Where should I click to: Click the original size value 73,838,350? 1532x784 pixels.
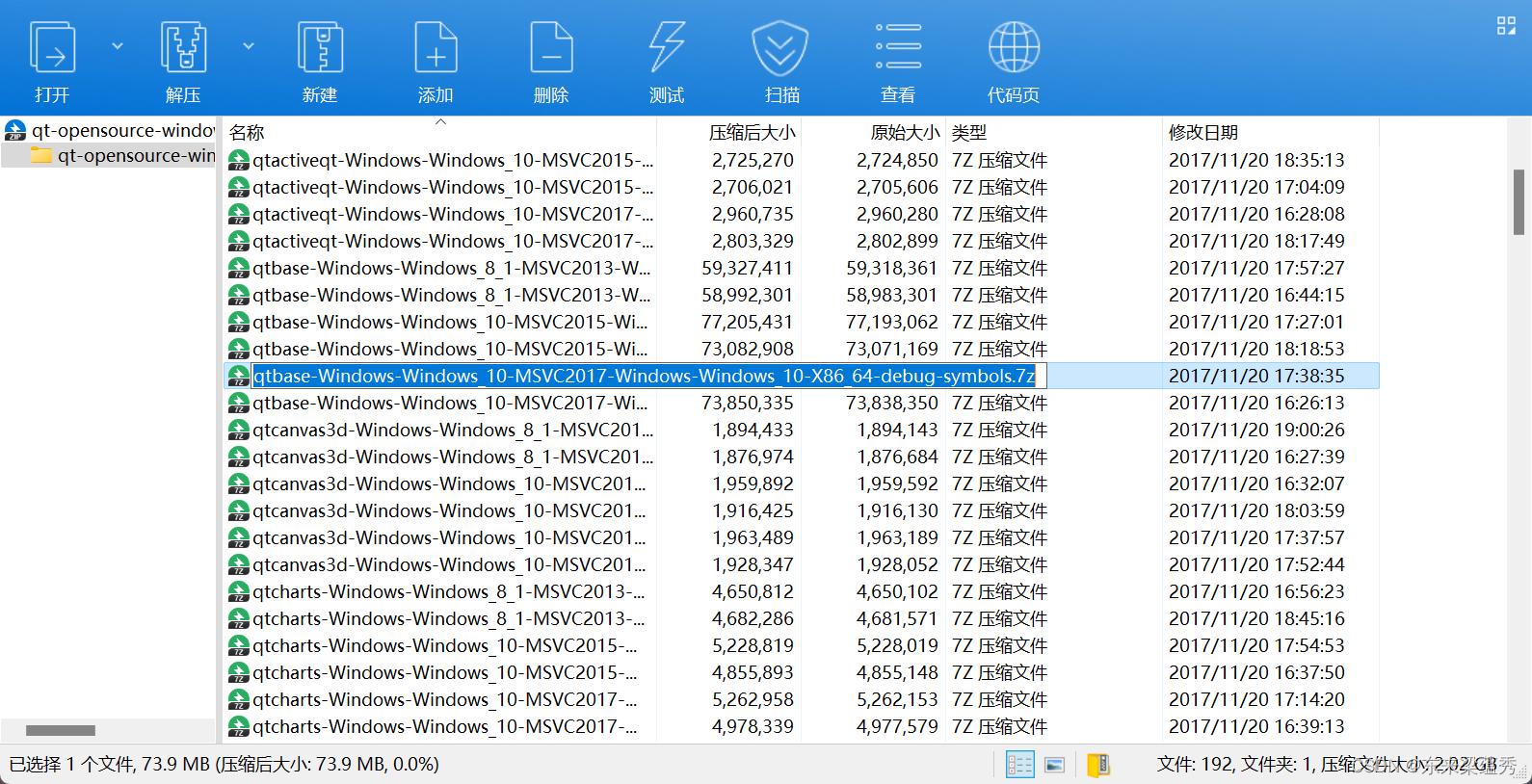click(x=892, y=403)
